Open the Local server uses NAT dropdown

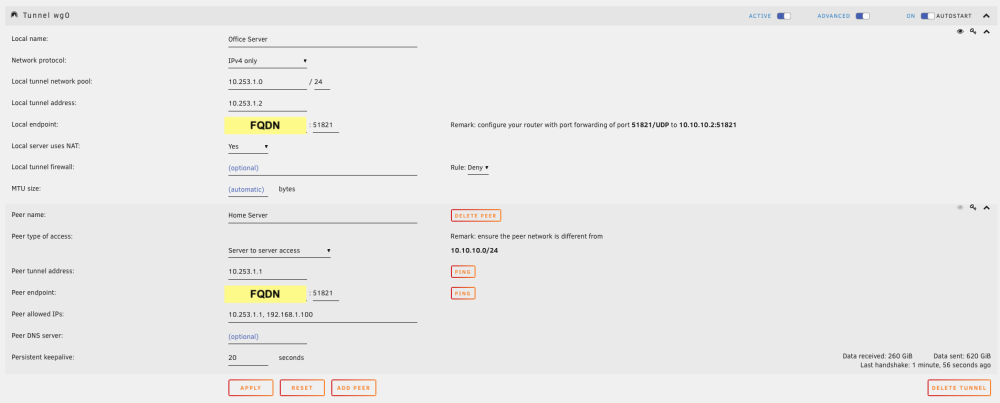(x=248, y=147)
